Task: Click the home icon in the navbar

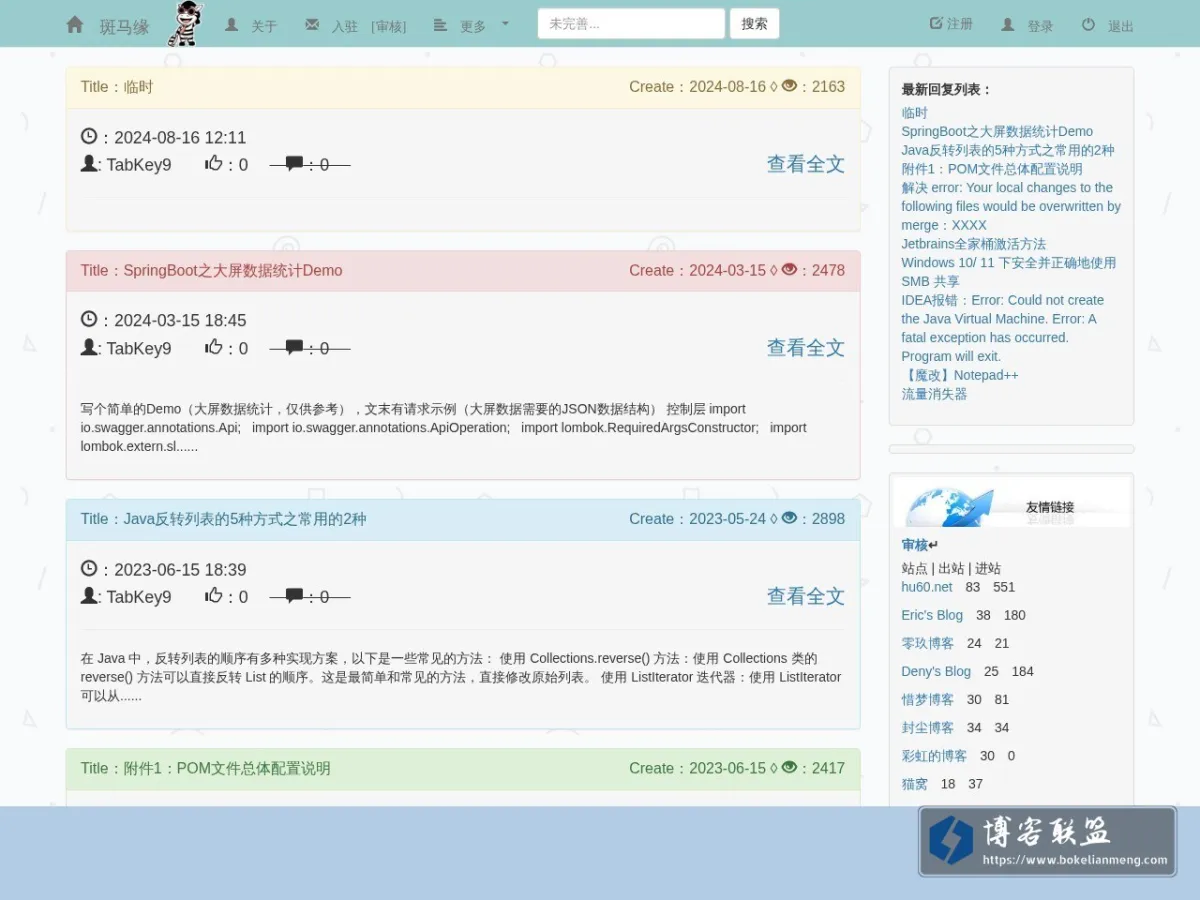Action: (75, 24)
